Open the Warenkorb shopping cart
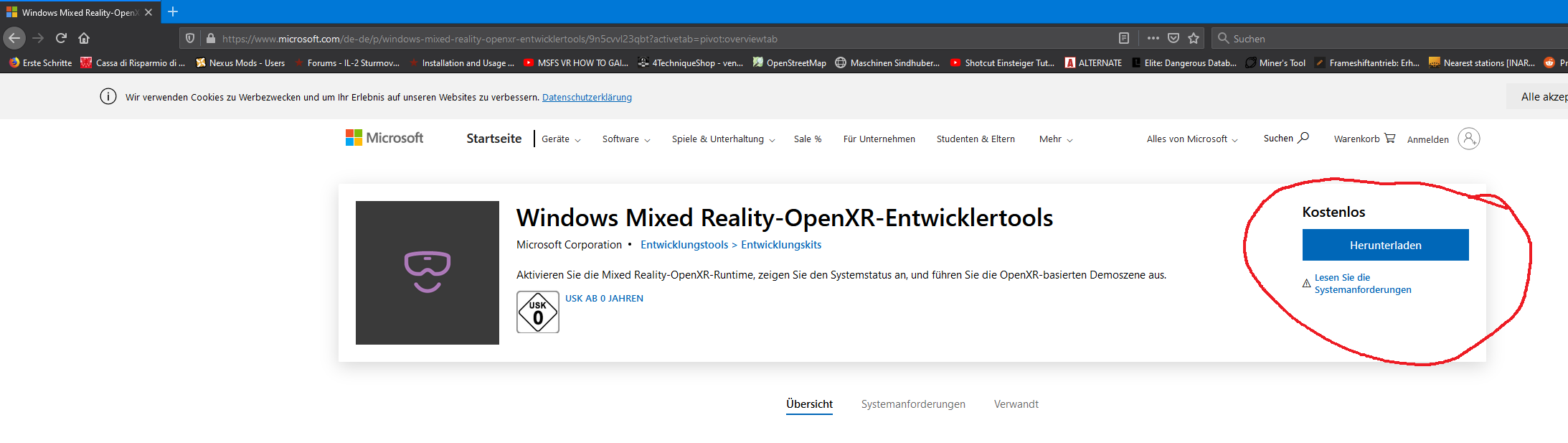Screen dimensions: 1568x443 pyautogui.click(x=1364, y=139)
